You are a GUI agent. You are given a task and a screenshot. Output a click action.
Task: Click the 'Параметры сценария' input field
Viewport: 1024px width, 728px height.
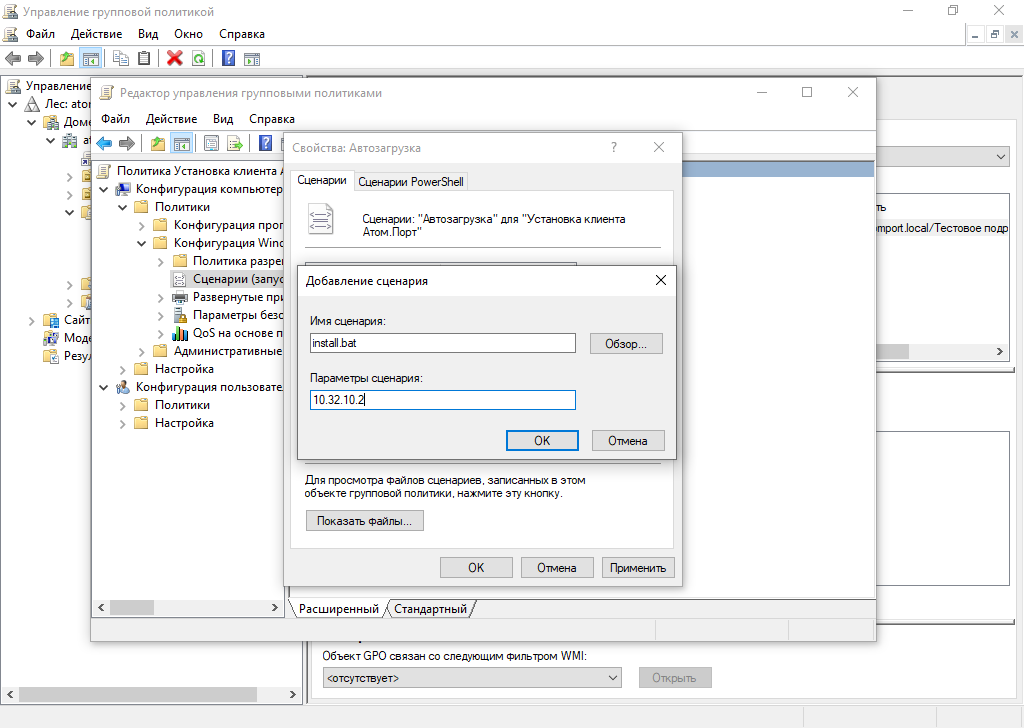click(x=442, y=400)
